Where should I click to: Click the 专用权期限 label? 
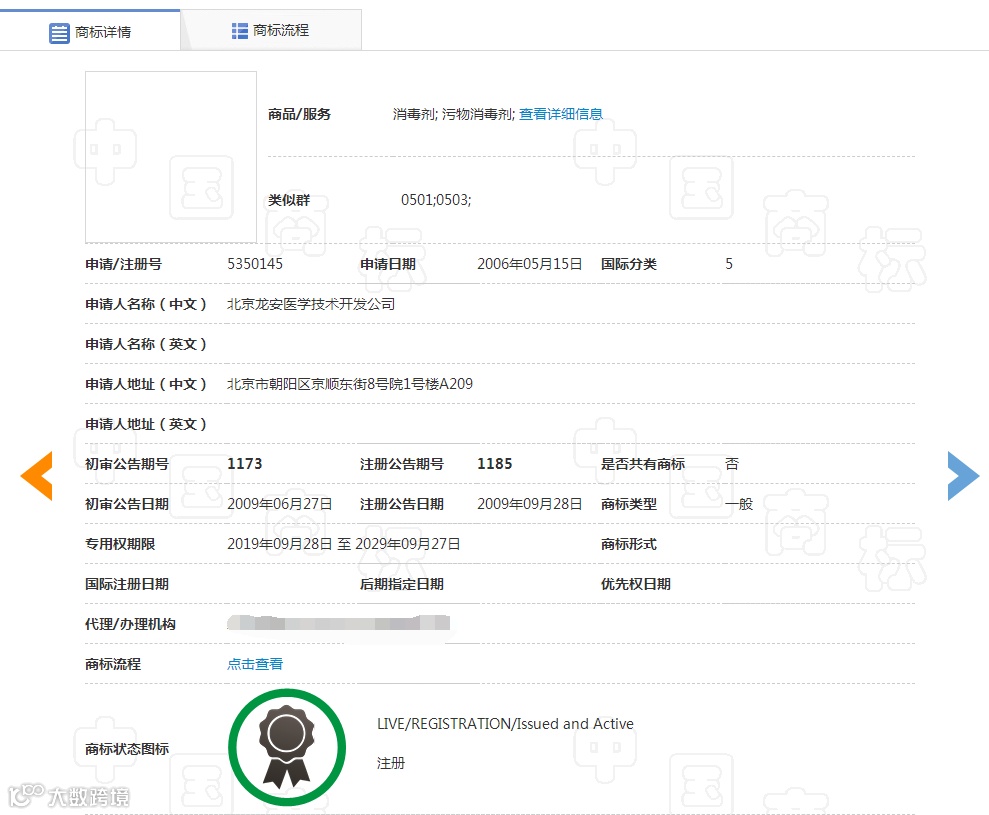point(120,544)
